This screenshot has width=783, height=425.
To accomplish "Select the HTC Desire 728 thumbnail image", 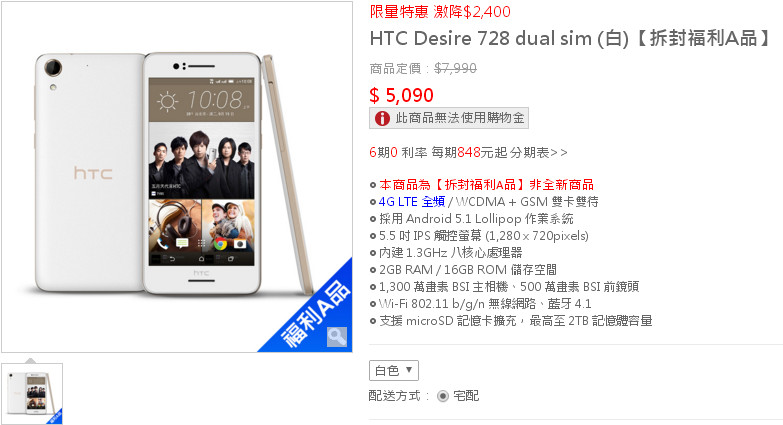I will (32, 394).
